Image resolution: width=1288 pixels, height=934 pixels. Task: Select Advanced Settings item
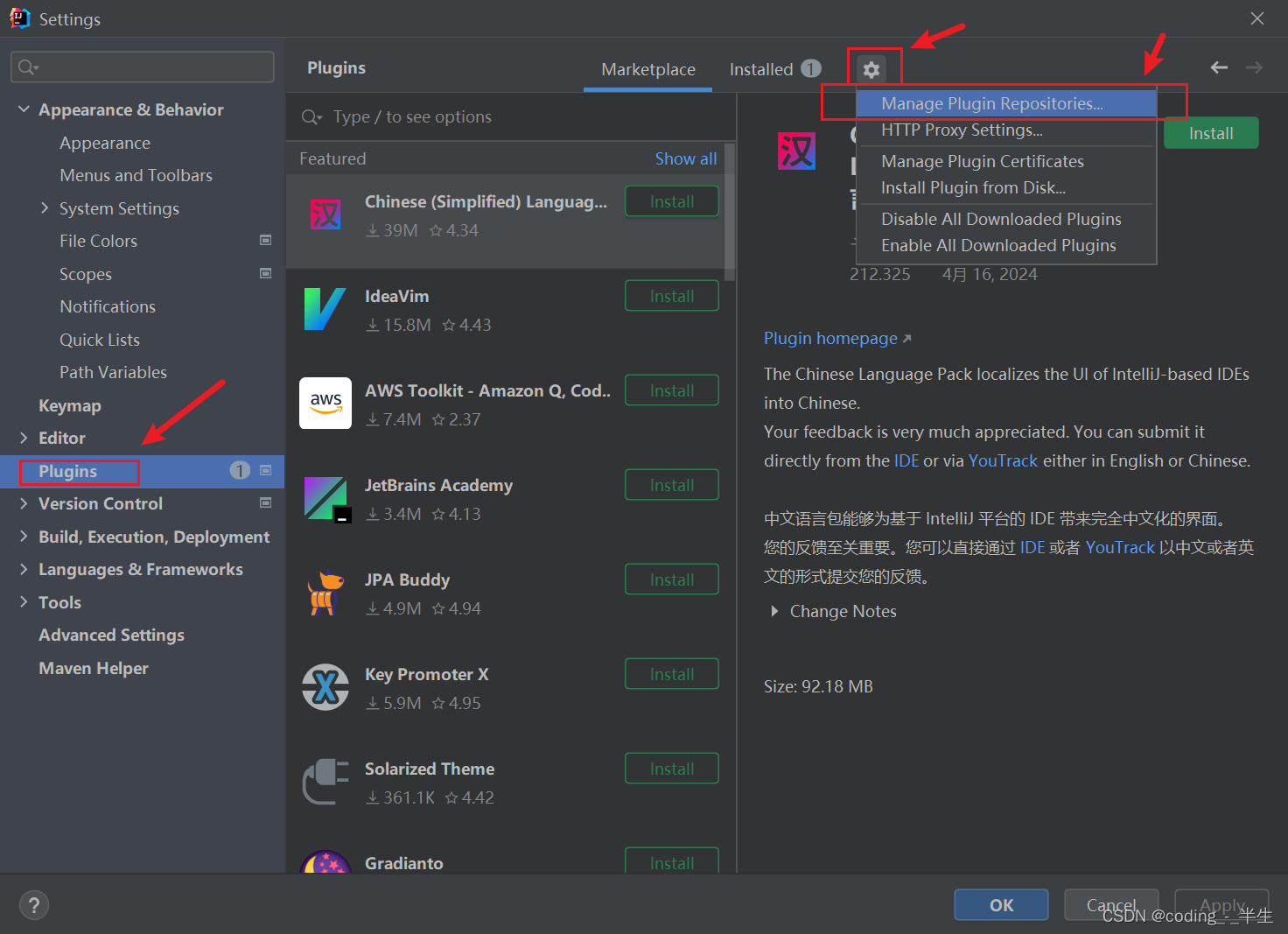click(112, 635)
